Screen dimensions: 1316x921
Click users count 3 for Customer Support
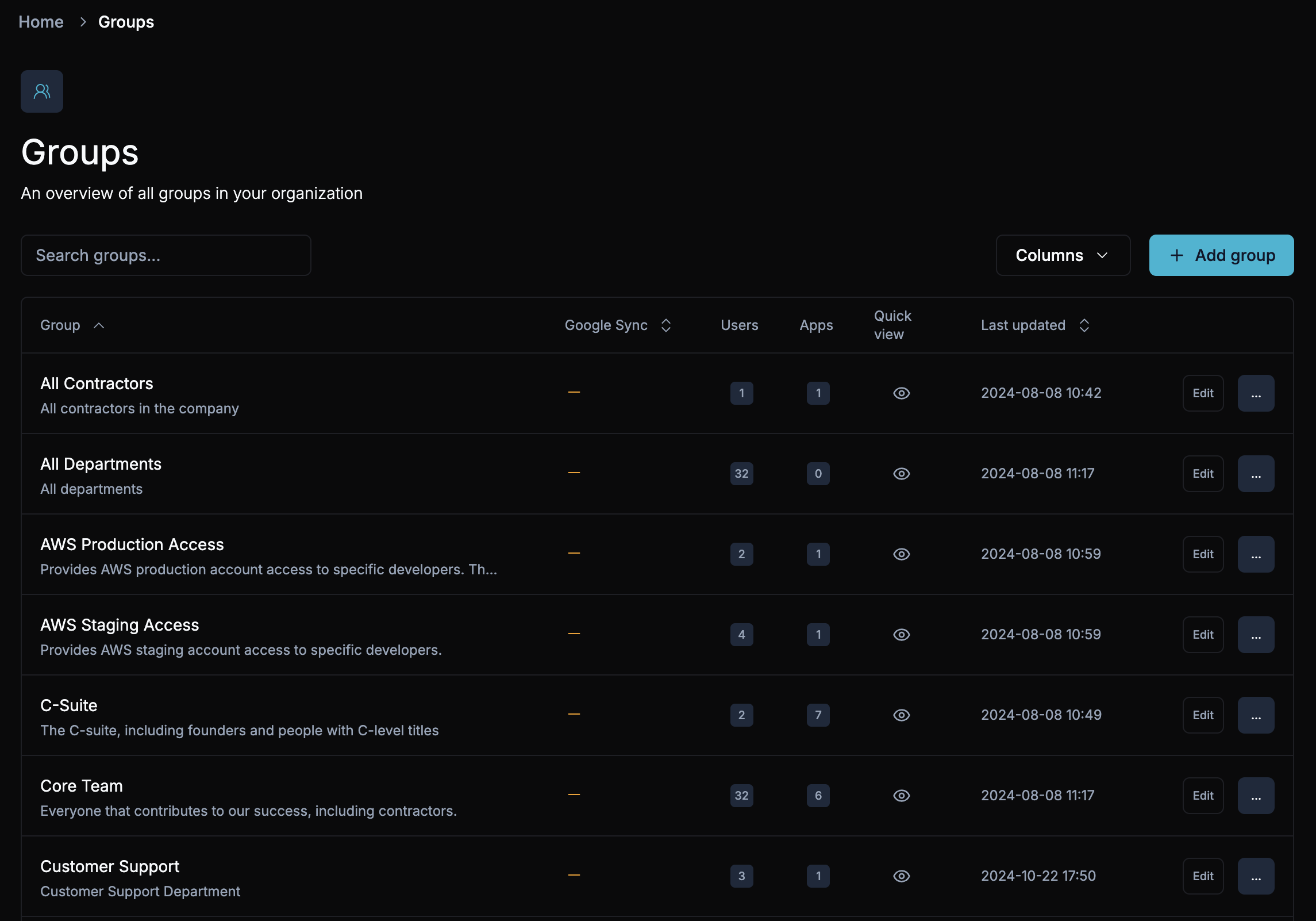pyautogui.click(x=741, y=876)
